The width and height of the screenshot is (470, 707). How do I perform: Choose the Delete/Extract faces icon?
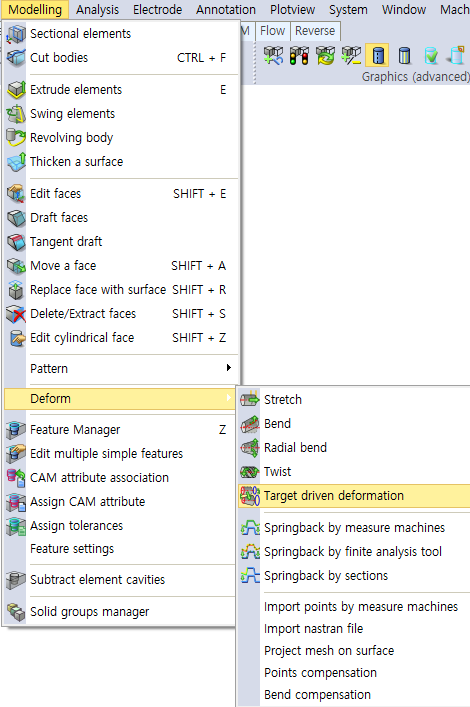[x=16, y=314]
